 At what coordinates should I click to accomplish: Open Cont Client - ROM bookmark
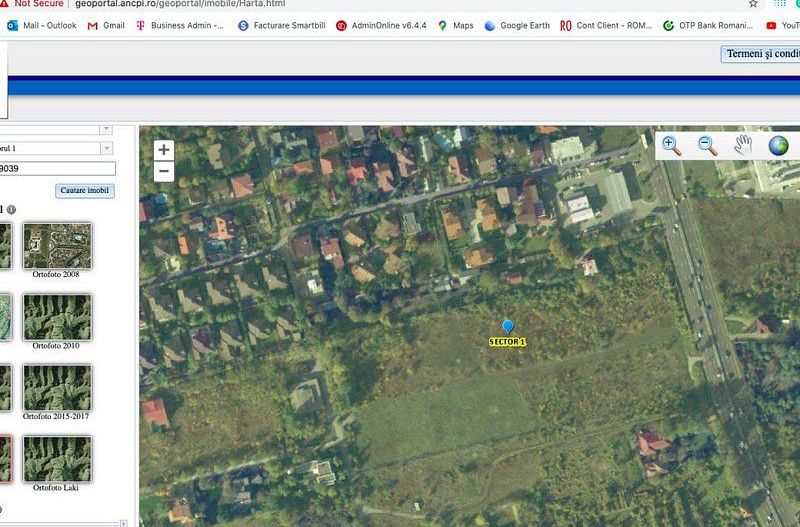pos(606,26)
